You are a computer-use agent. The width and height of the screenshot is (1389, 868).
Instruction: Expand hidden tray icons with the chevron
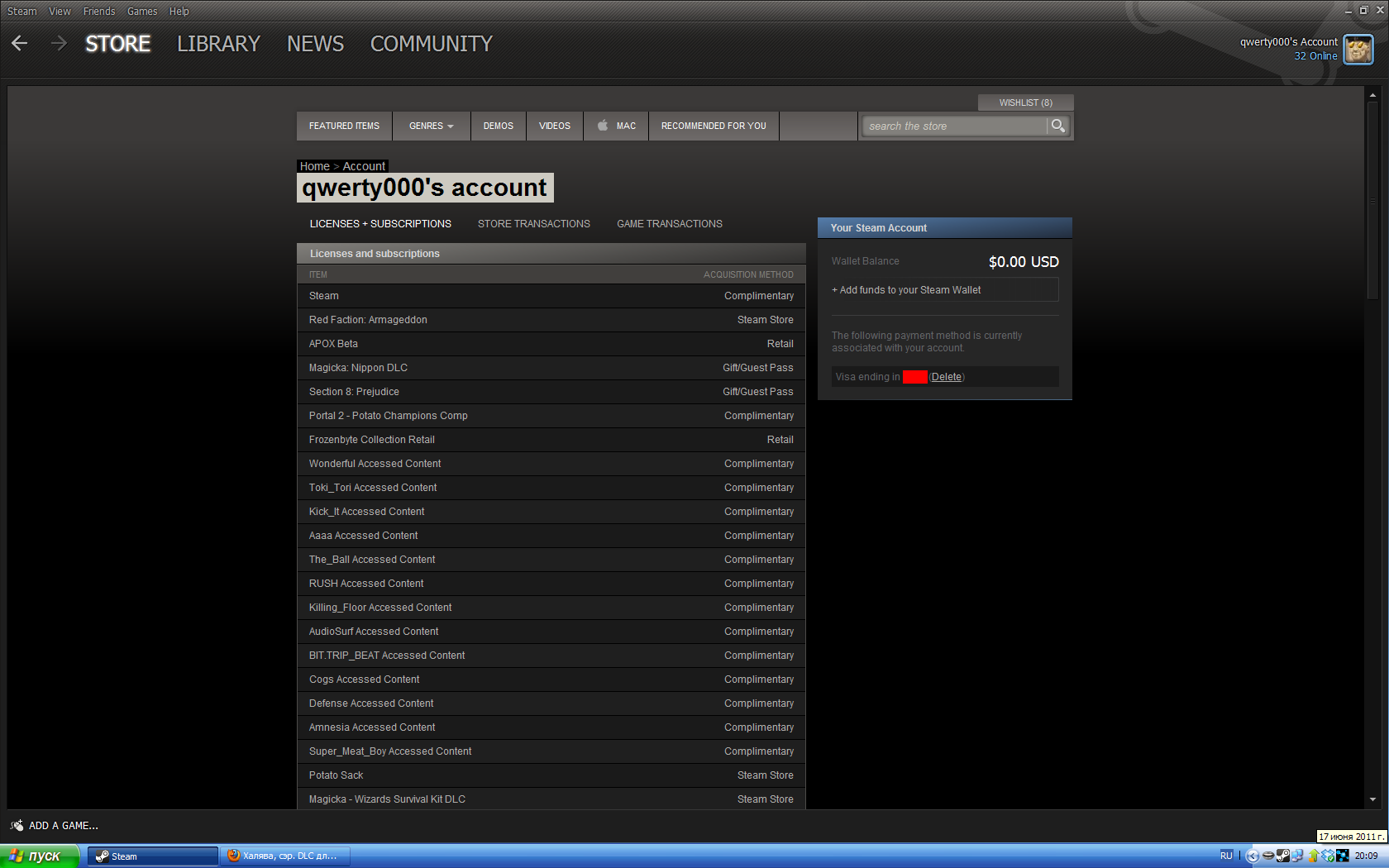pos(1253,856)
